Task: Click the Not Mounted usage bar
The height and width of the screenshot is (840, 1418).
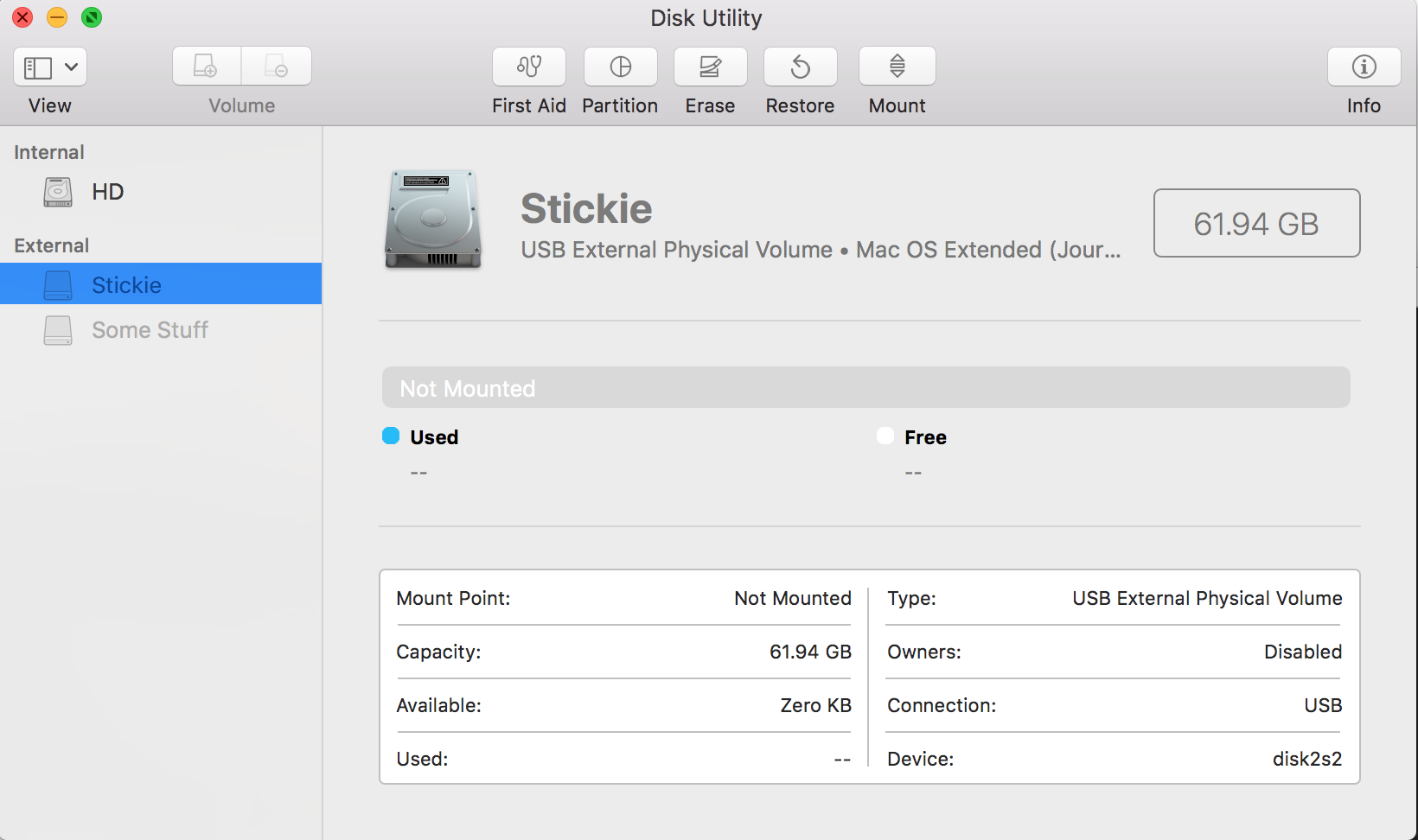Action: (865, 388)
